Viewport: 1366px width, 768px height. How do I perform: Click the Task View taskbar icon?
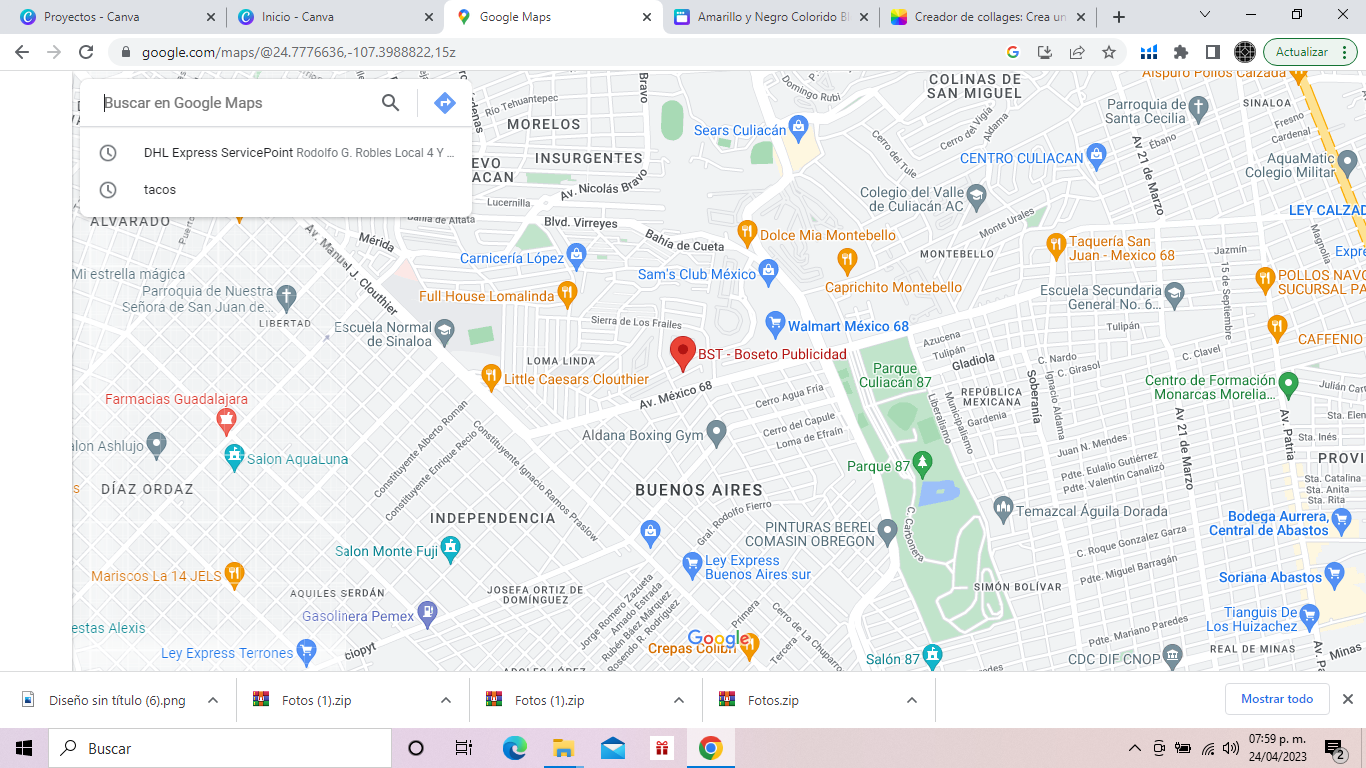463,748
